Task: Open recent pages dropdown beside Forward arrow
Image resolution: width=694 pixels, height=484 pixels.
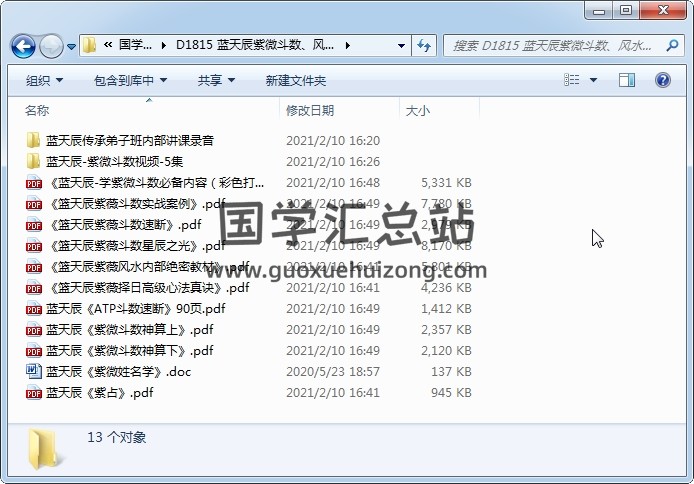Action: coord(71,46)
